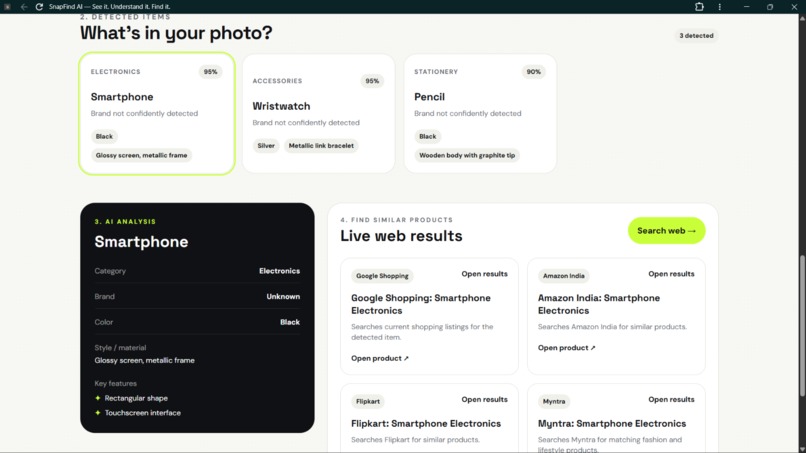The width and height of the screenshot is (806, 453).
Task: Click the Flipkart source tag
Action: 368,402
